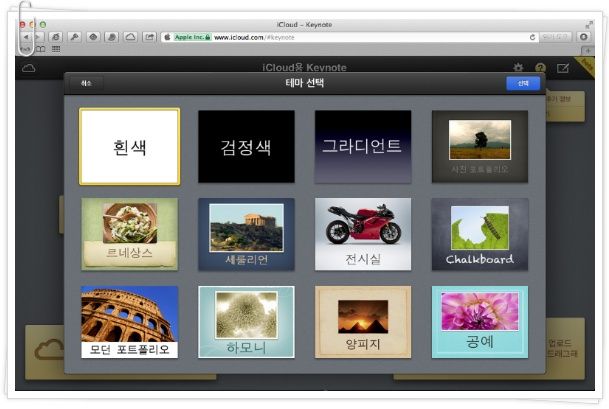
Task: Go back with Safari's back arrow
Action: [26, 37]
